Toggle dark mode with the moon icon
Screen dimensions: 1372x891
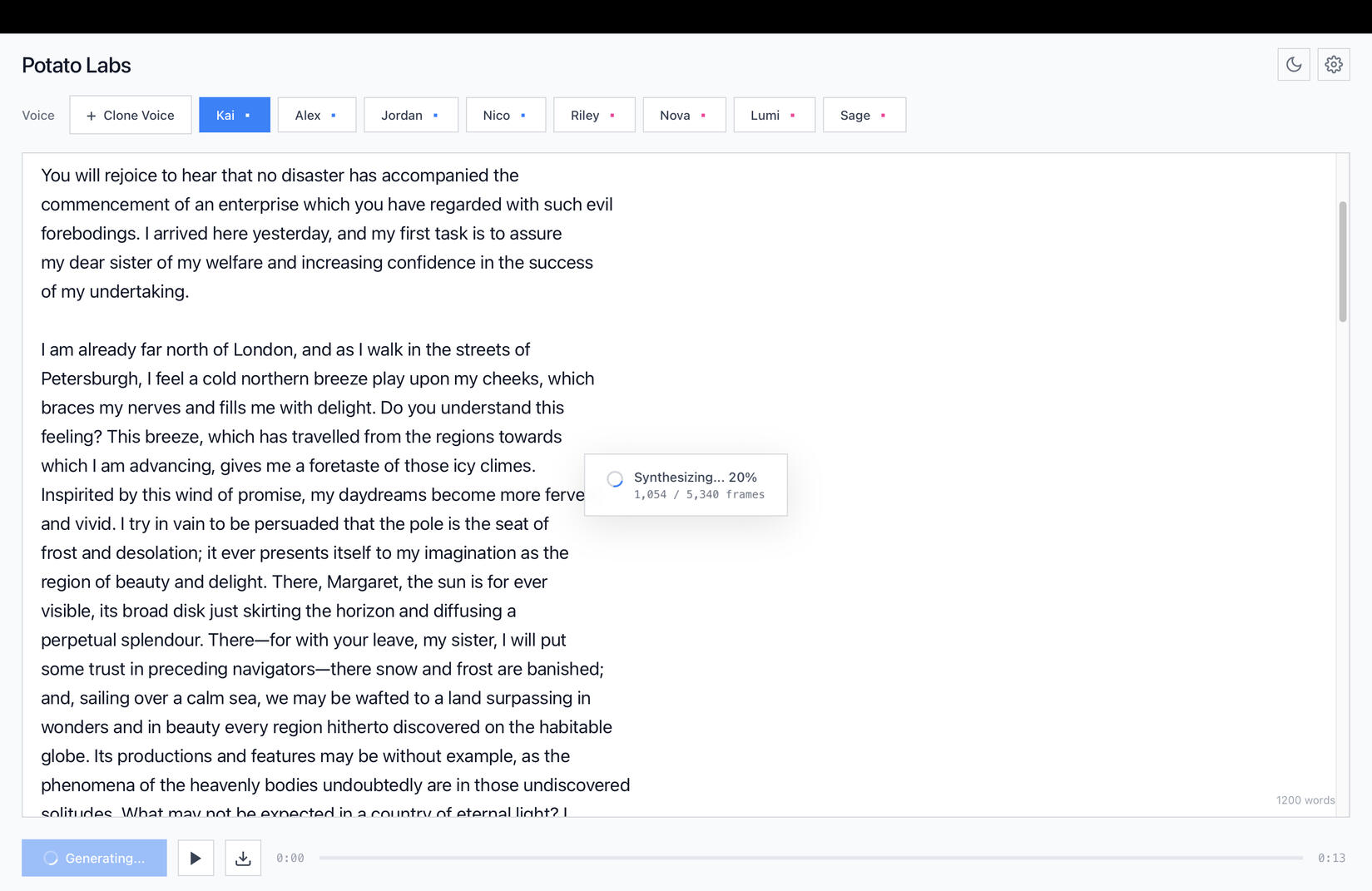(x=1293, y=65)
